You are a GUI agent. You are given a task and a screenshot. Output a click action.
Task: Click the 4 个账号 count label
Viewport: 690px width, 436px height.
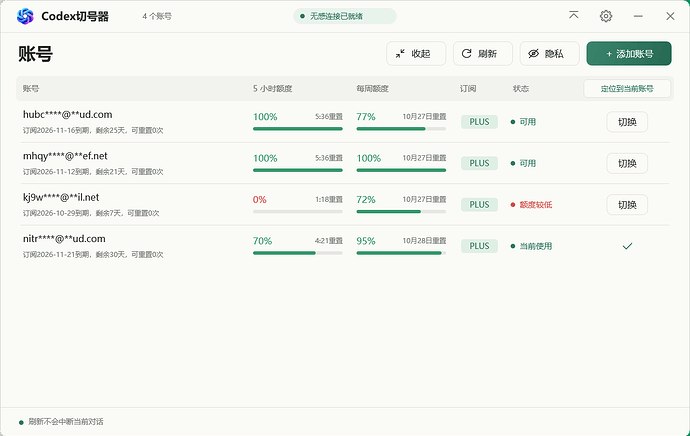157,16
